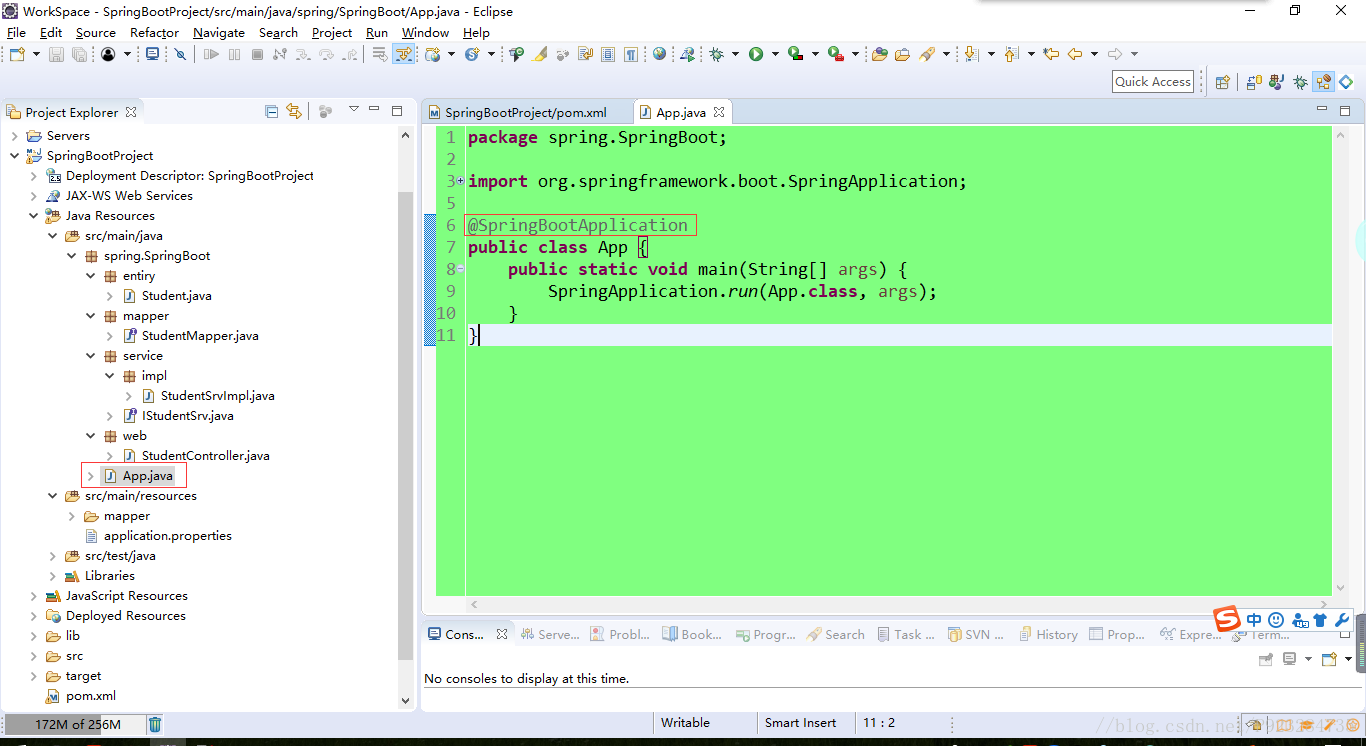Viewport: 1366px width, 746px height.
Task: Open the dropdown next to New icon
Action: [x=36, y=54]
